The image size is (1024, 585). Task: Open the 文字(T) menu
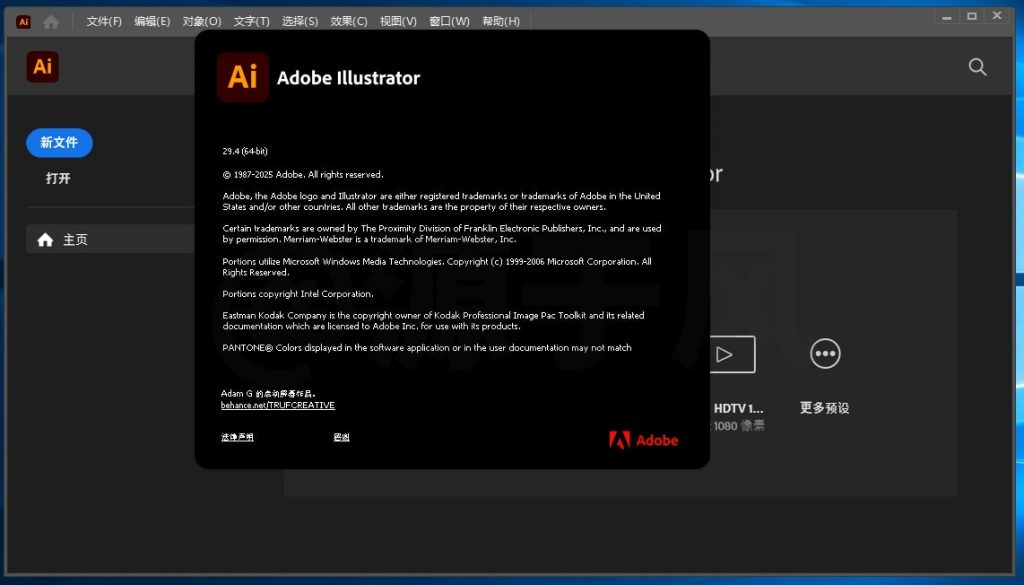(x=251, y=22)
